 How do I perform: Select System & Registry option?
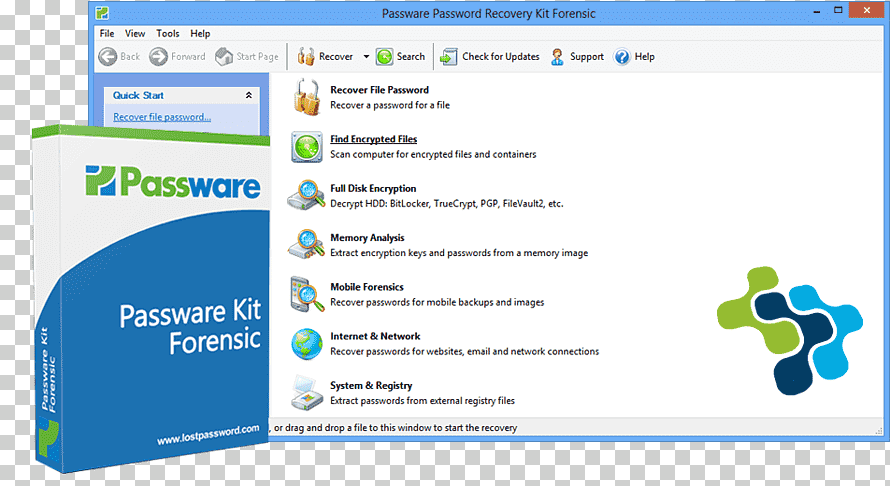371,386
